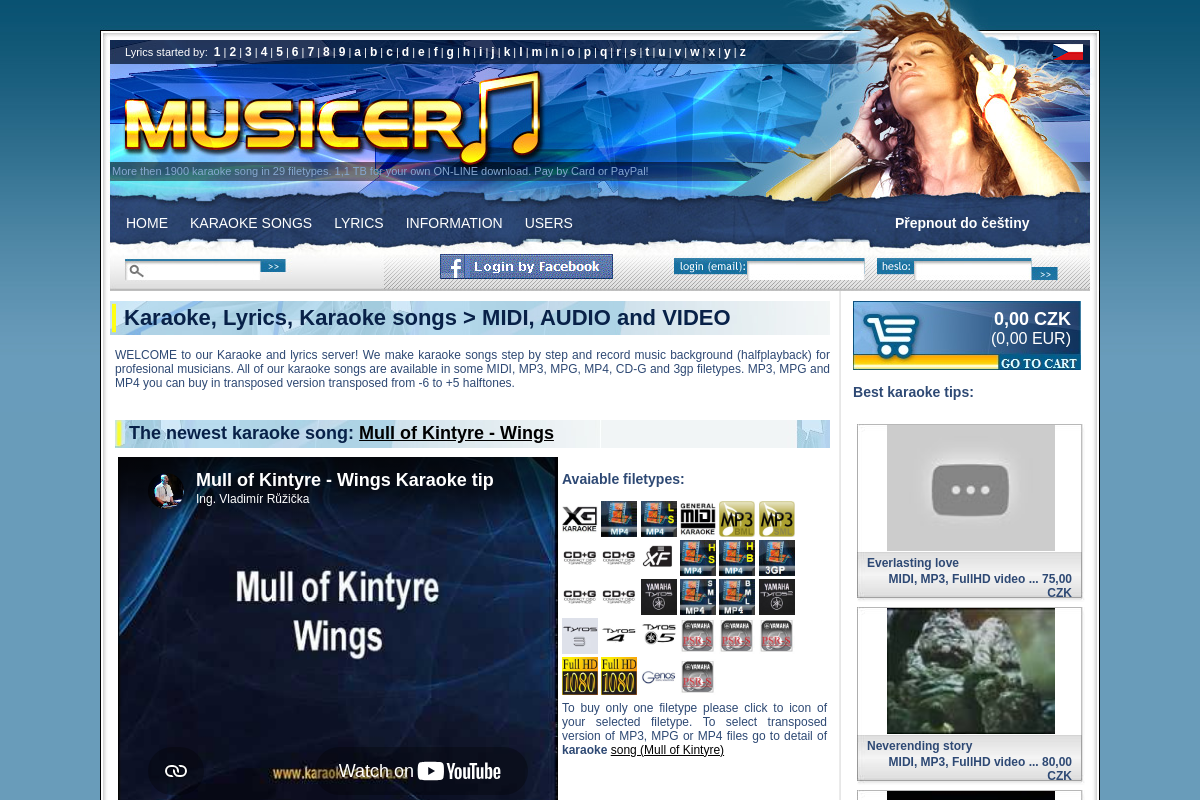Click Watch on YouTube

[420, 771]
